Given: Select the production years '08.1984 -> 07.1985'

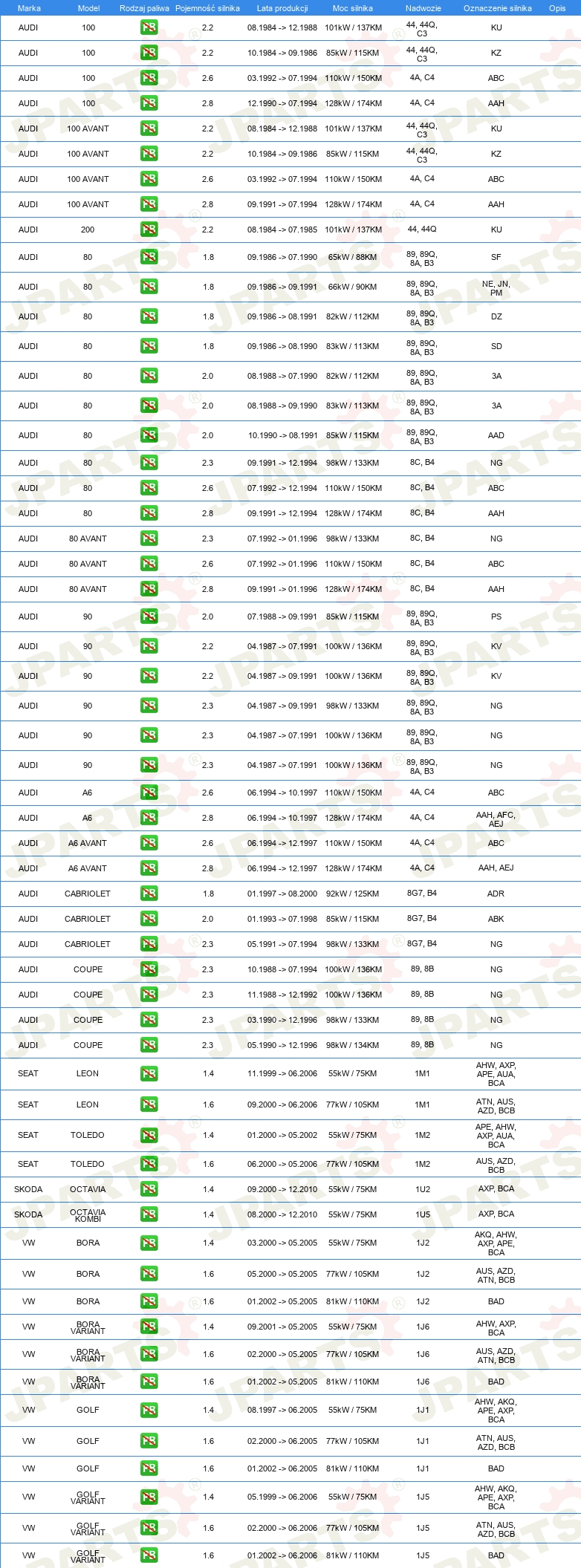Looking at the screenshot, I should 282,230.
